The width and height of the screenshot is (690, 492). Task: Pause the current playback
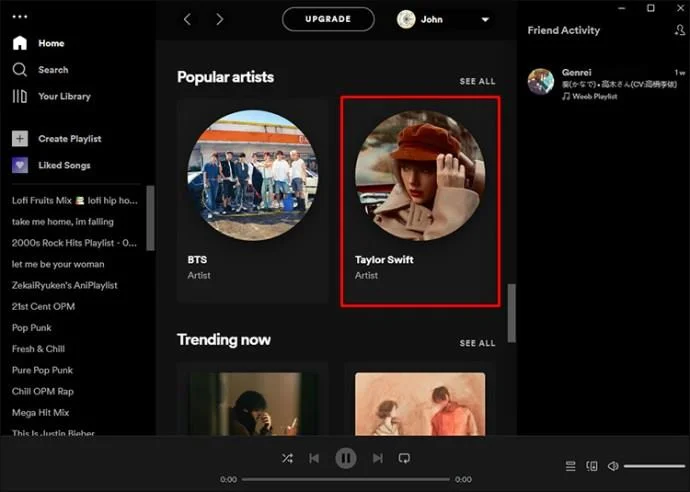(x=346, y=459)
